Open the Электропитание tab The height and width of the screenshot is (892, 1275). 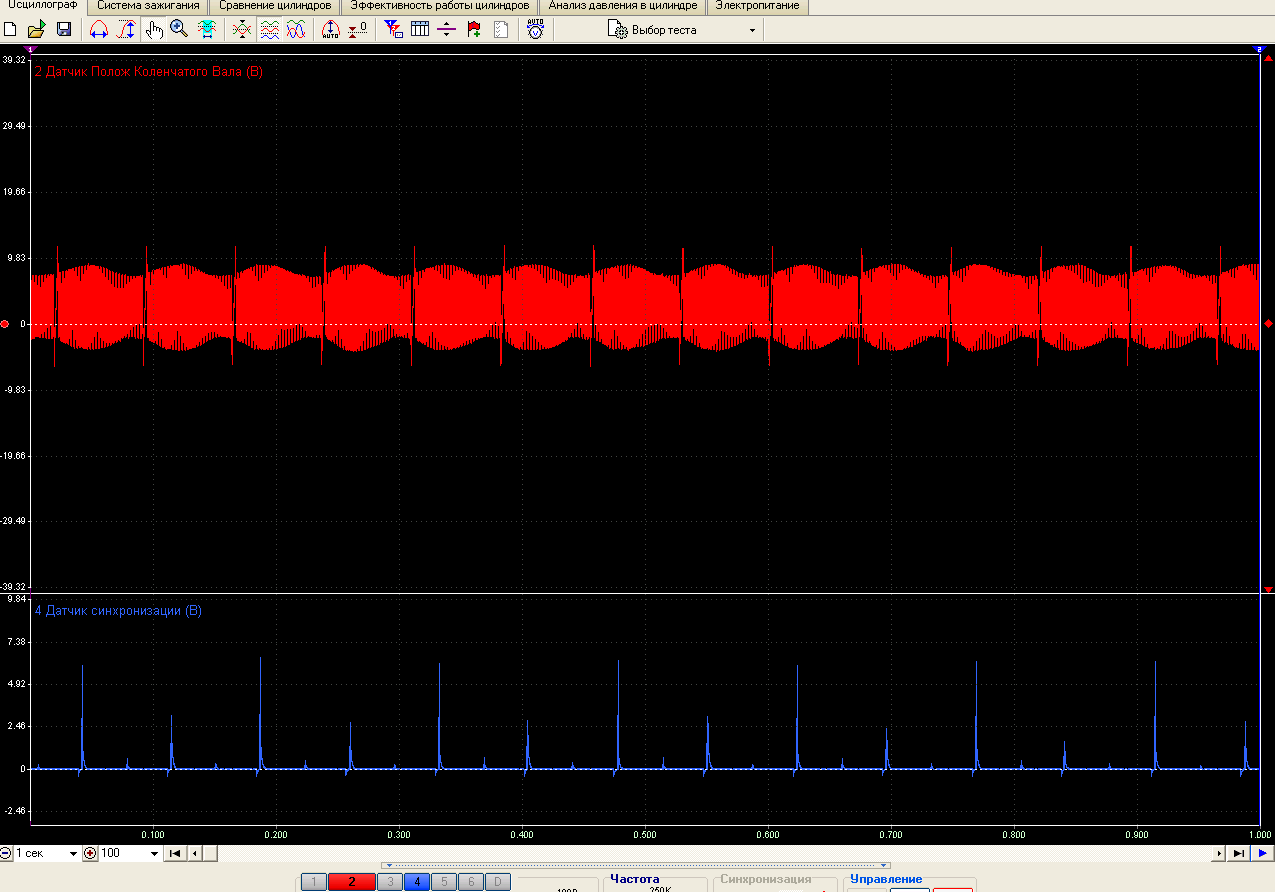pyautogui.click(x=758, y=6)
